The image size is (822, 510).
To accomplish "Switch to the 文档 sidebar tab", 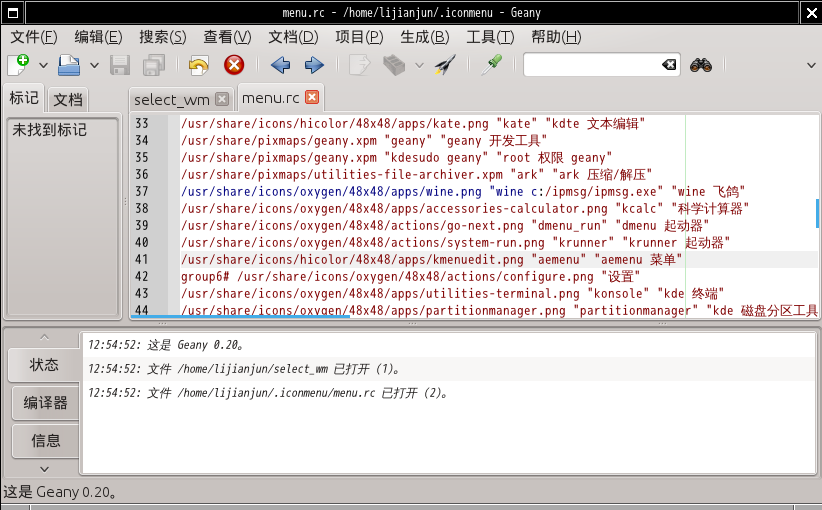I will [68, 100].
